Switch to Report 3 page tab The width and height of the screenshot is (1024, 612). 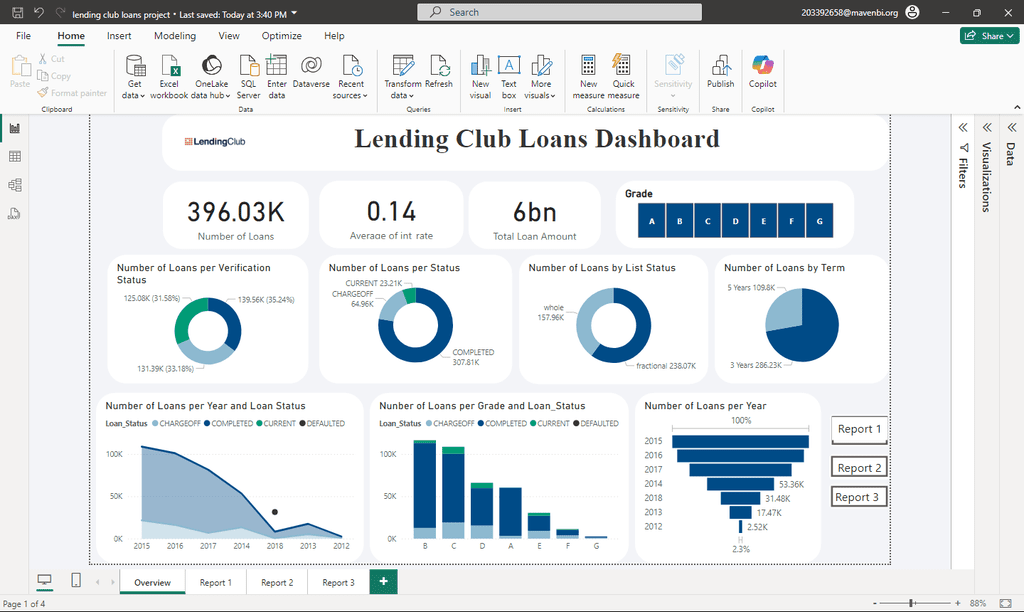338,583
